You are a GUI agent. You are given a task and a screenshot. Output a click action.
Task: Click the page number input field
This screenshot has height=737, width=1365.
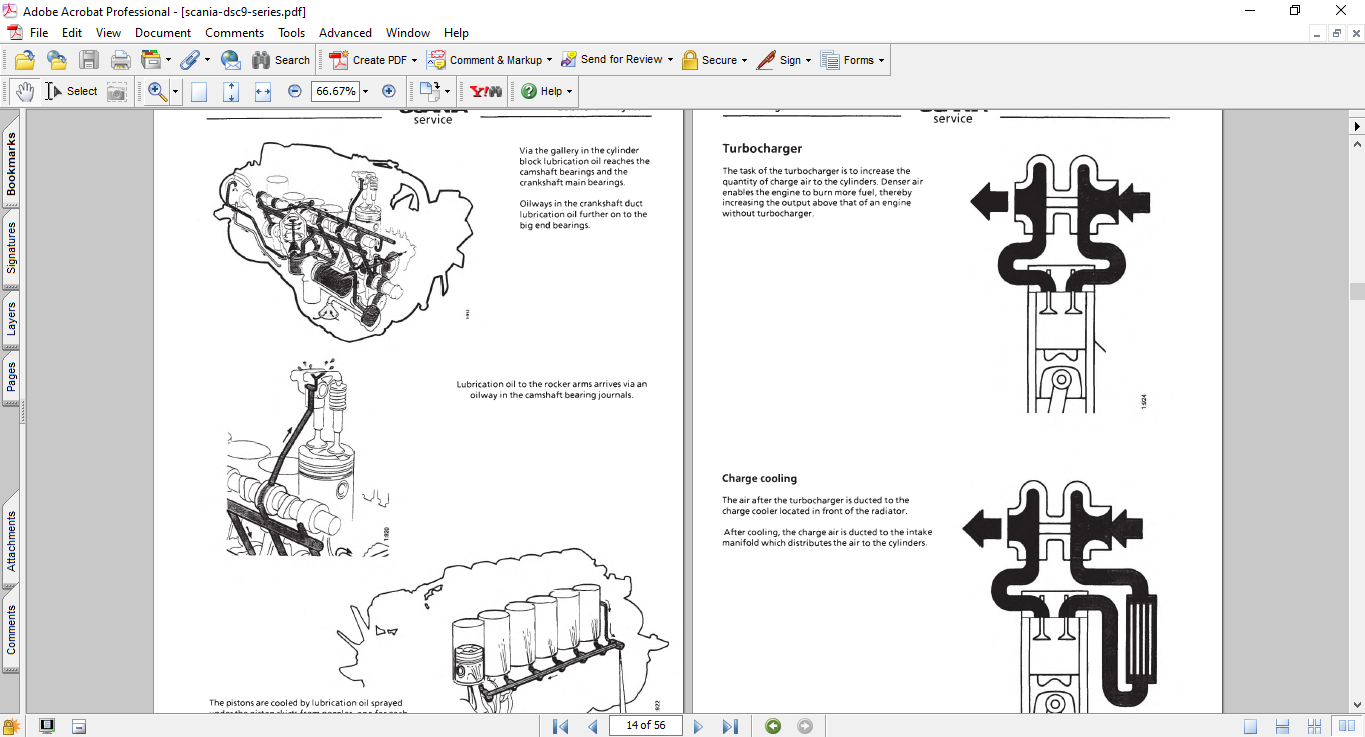pos(645,726)
